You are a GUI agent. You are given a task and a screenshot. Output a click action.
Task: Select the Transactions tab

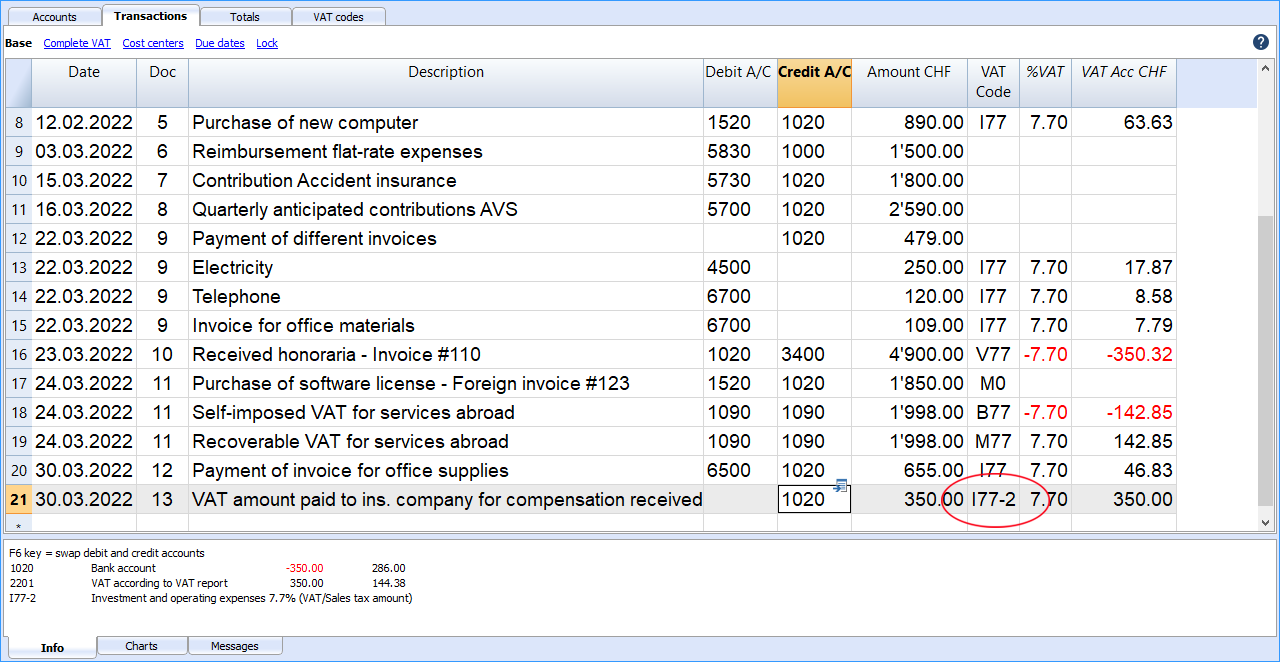(151, 16)
